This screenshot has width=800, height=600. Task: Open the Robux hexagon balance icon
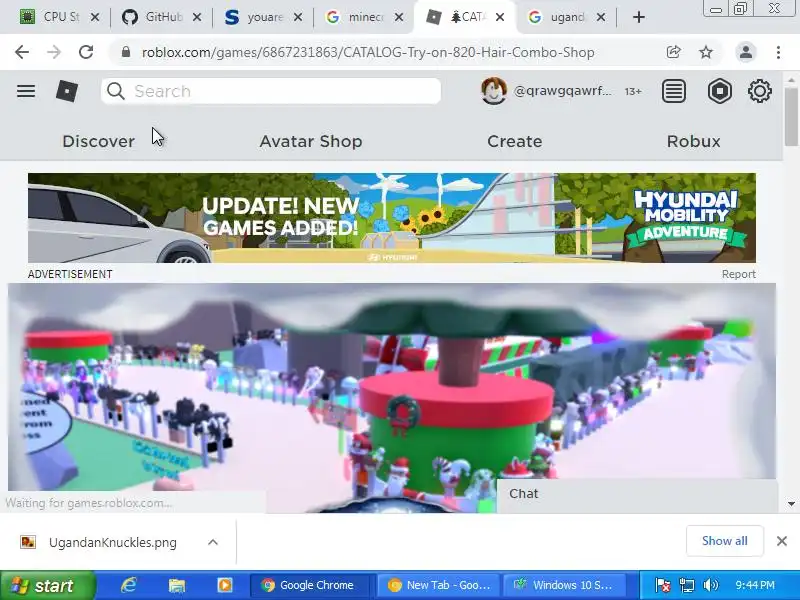coord(719,91)
